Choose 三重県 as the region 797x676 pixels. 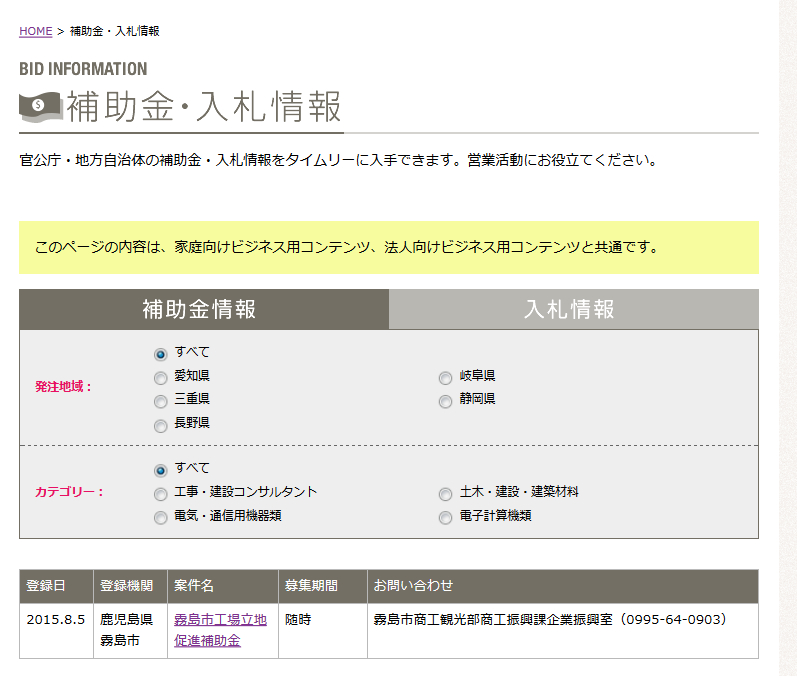pyautogui.click(x=160, y=401)
